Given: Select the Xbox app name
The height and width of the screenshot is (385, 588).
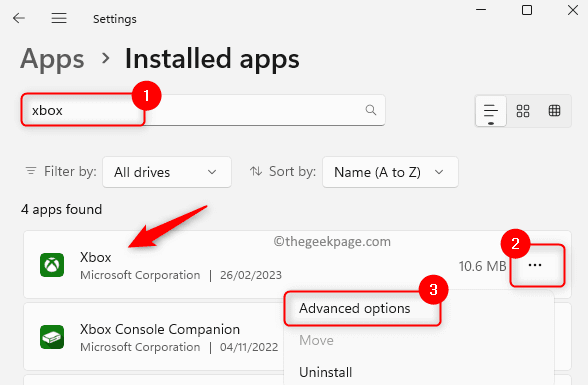Looking at the screenshot, I should pyautogui.click(x=96, y=257).
